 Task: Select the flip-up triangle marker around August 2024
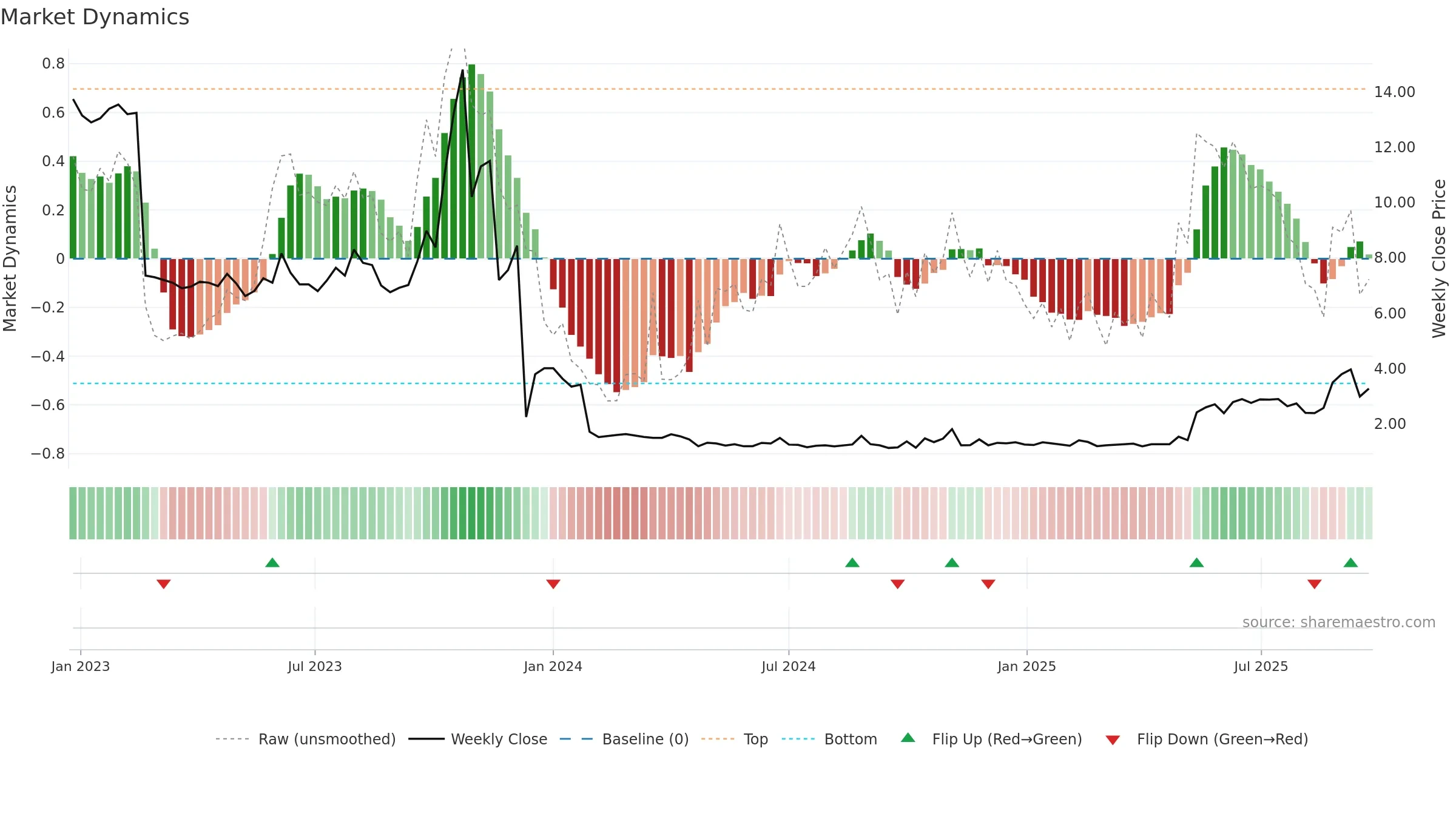(x=852, y=562)
